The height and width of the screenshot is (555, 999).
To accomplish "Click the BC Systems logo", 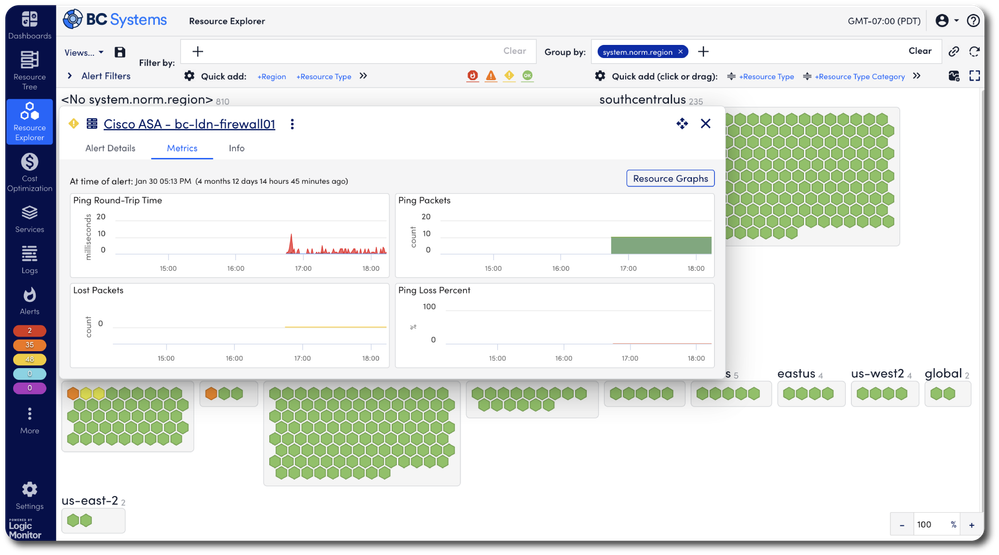I will pyautogui.click(x=115, y=20).
